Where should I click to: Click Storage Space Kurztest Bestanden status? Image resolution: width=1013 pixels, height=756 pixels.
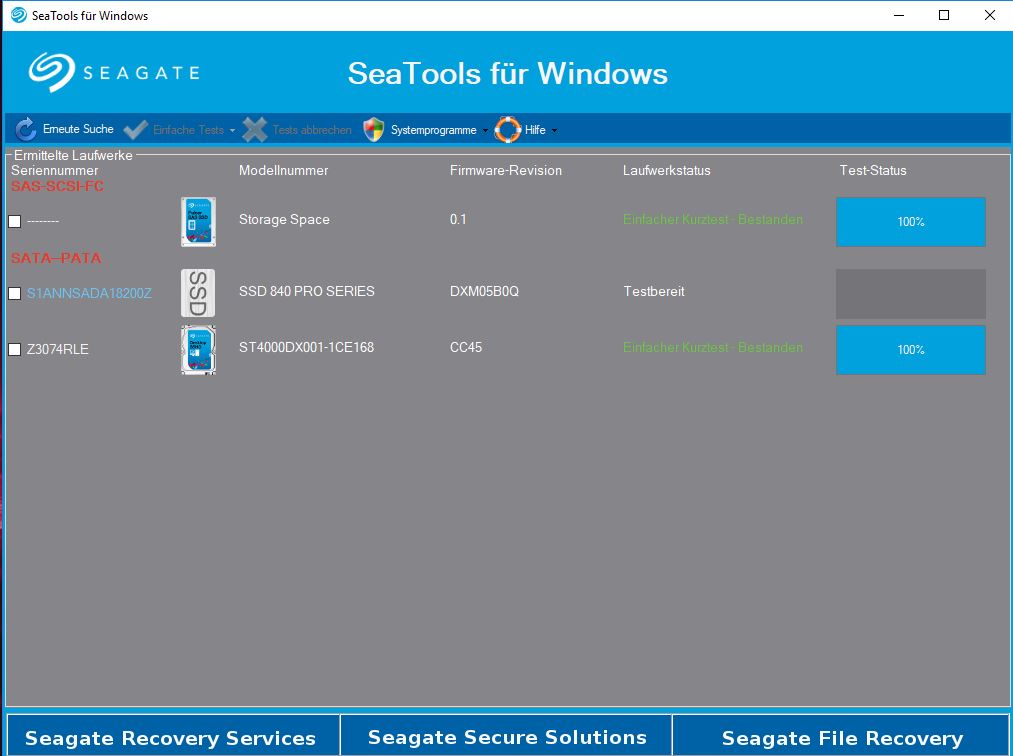coord(713,220)
